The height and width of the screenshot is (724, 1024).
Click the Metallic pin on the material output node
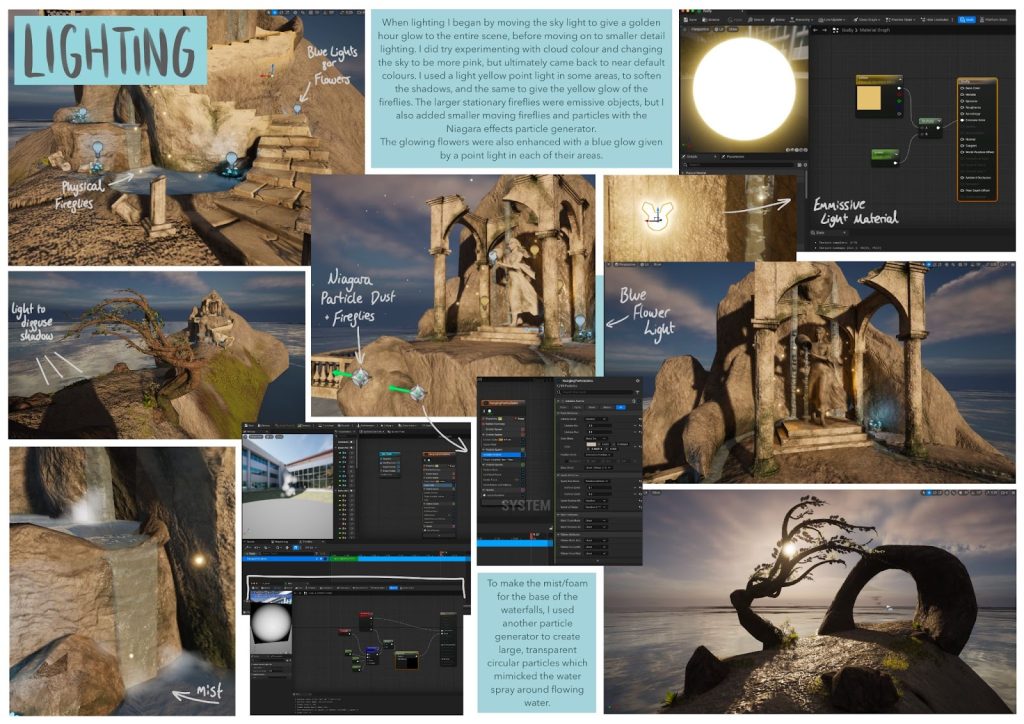pyautogui.click(x=962, y=95)
